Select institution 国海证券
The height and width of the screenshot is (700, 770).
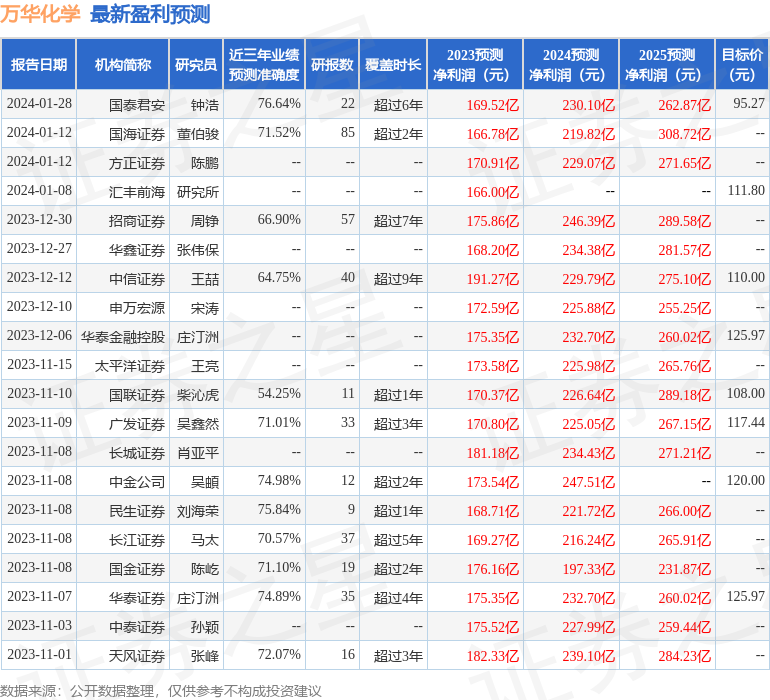coord(137,134)
